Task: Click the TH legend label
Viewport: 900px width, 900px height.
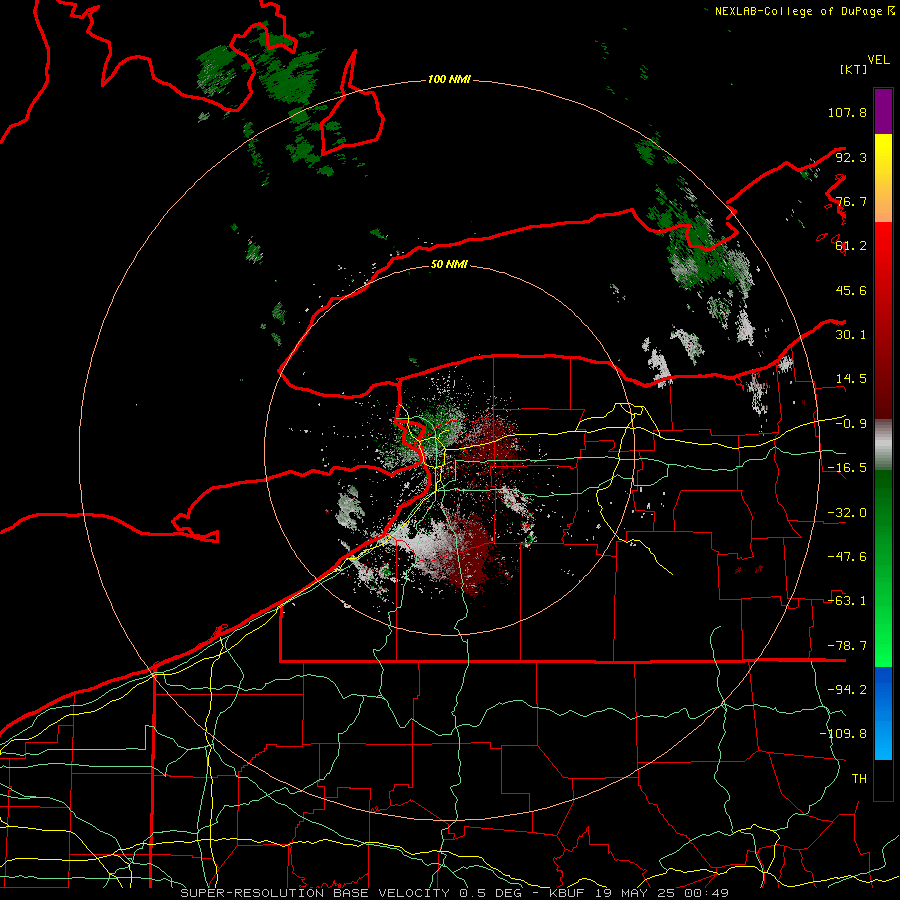Action: 859,779
